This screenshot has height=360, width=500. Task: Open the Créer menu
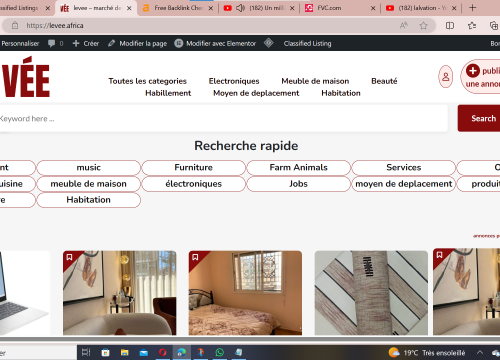click(x=86, y=43)
